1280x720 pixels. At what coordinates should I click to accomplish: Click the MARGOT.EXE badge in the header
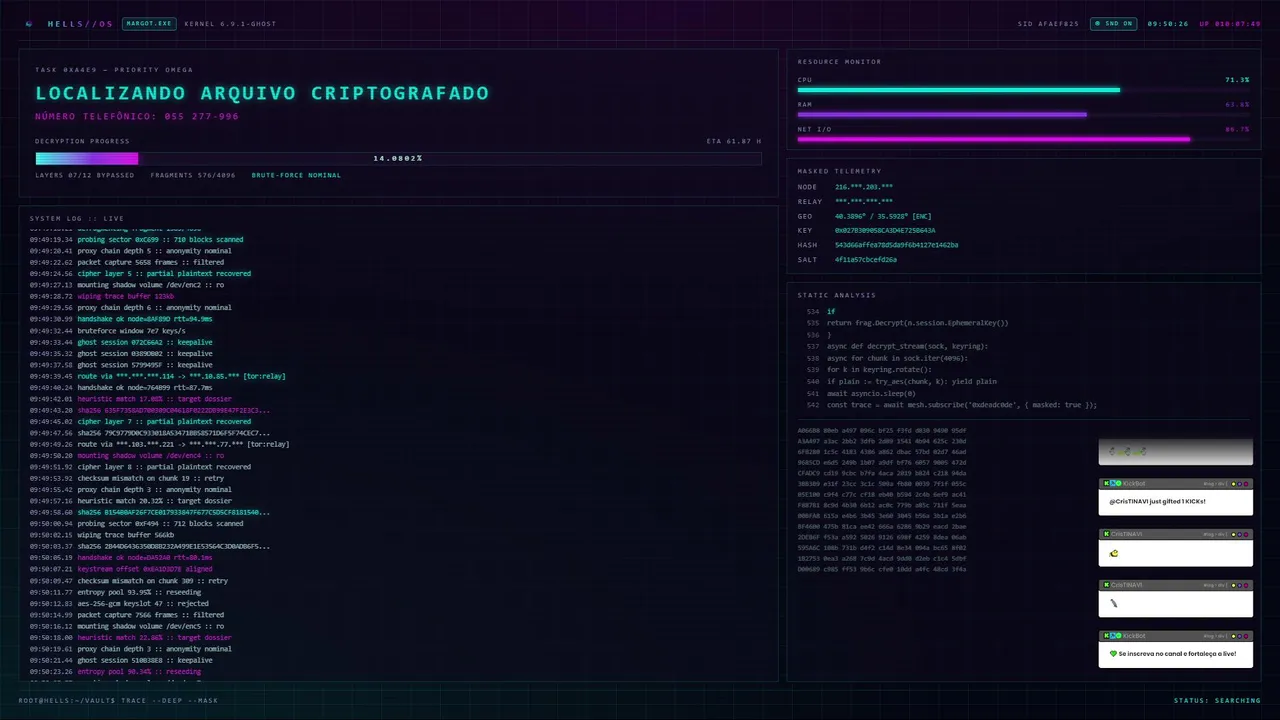point(149,23)
